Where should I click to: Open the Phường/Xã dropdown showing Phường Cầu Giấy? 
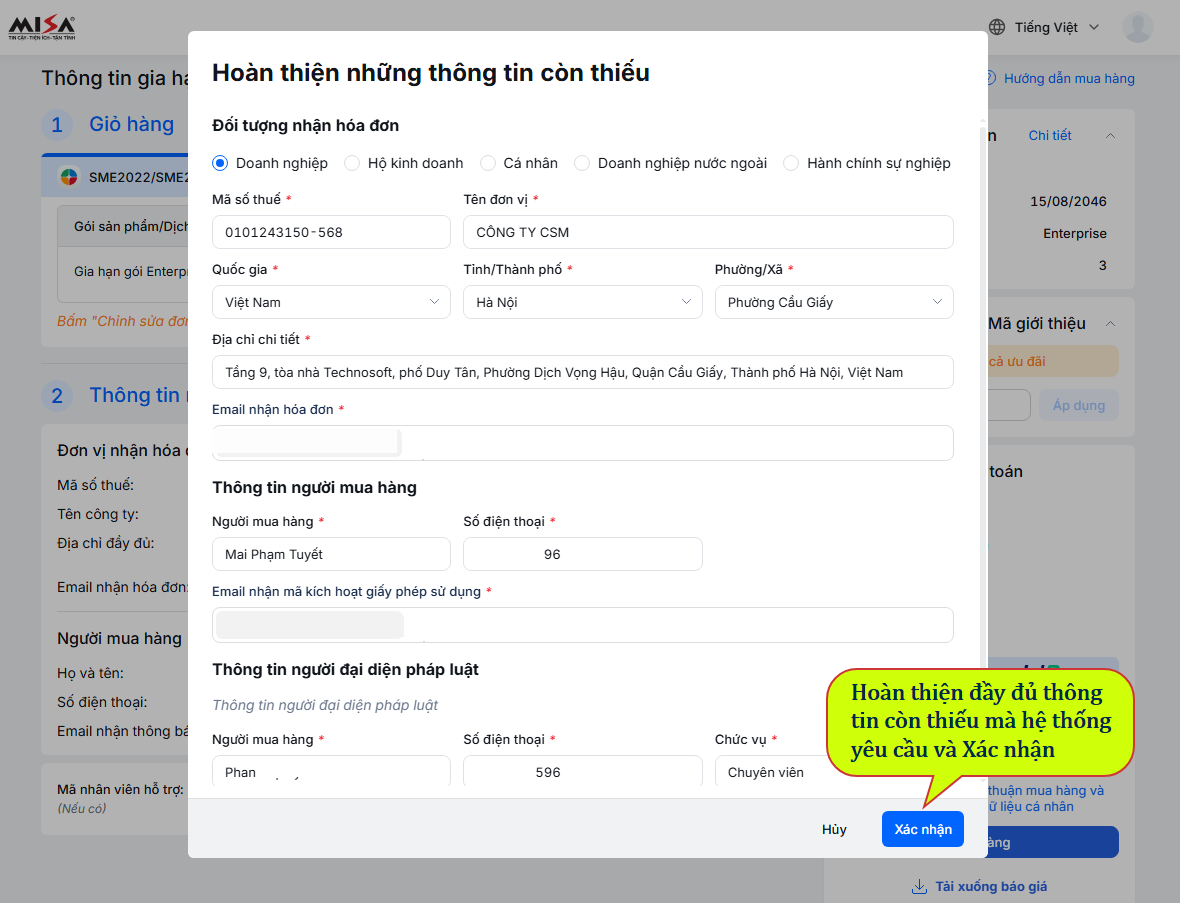834,302
